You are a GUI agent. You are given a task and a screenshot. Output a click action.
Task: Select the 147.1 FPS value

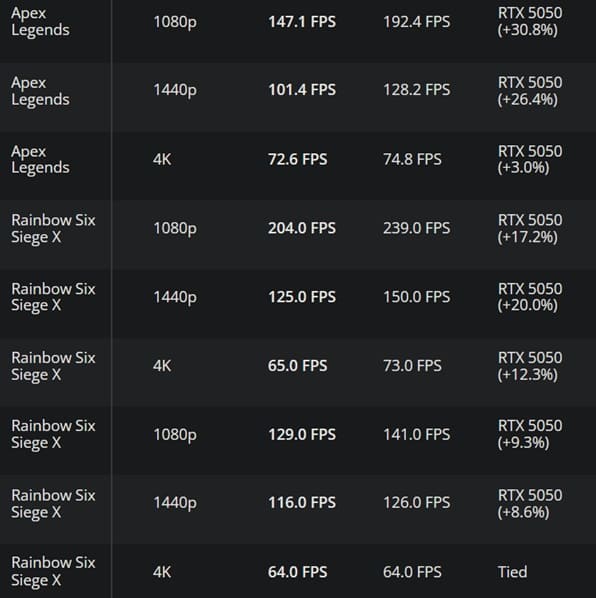302,22
